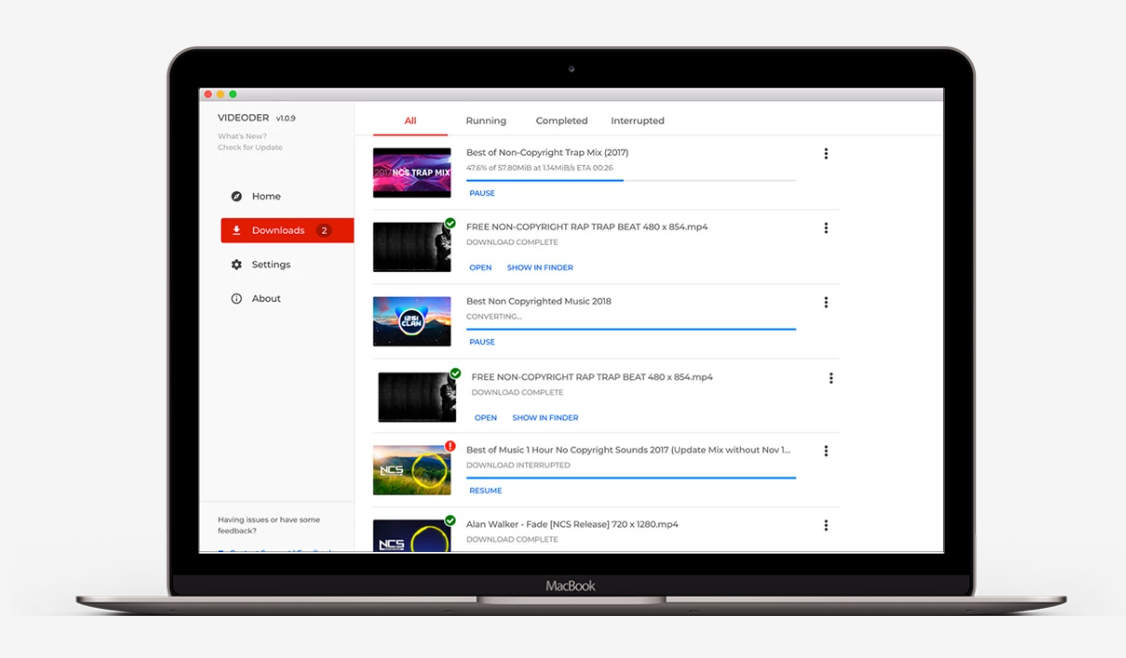
Task: Click title 'Best of Non-Copyright Trap Mix (2017)'
Action: point(547,152)
